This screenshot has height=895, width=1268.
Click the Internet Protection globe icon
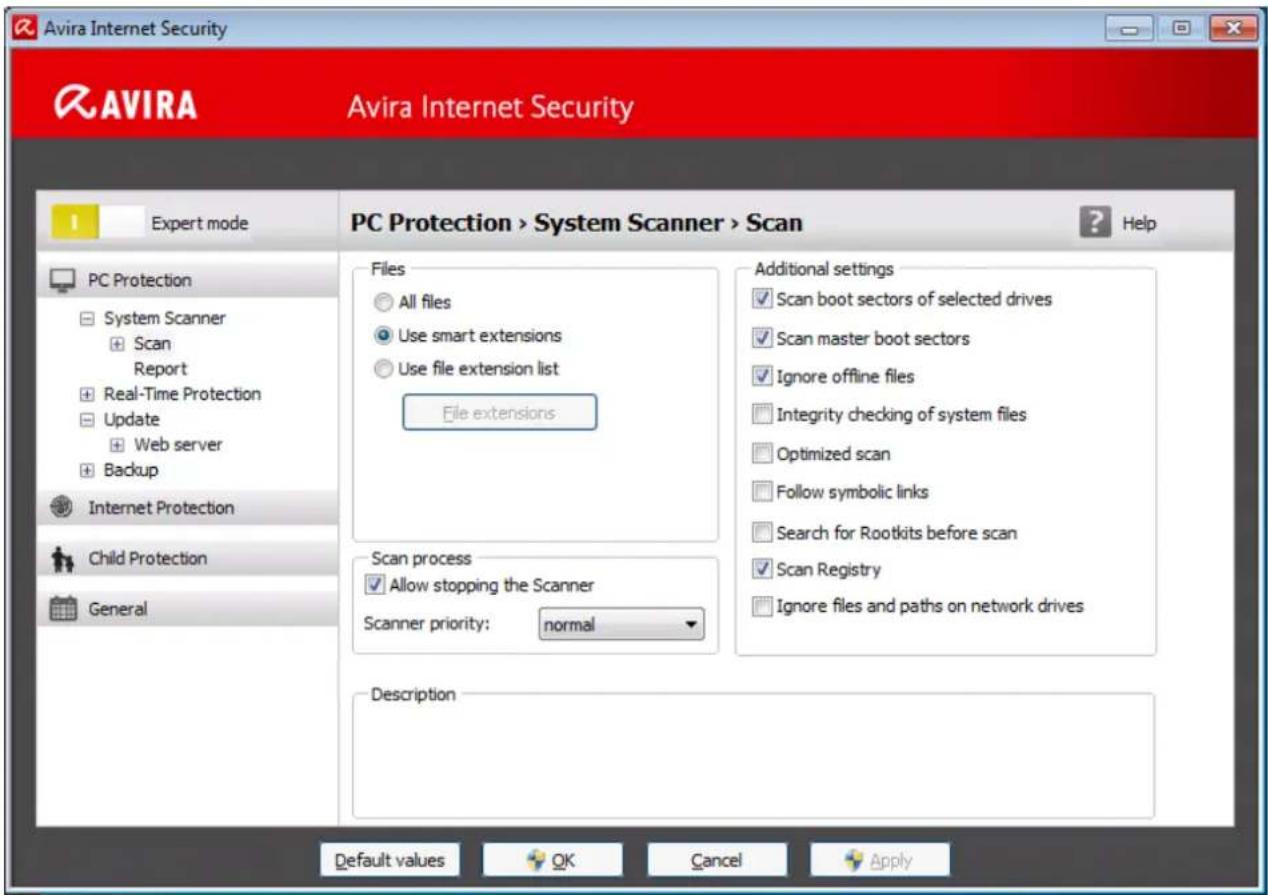point(61,507)
